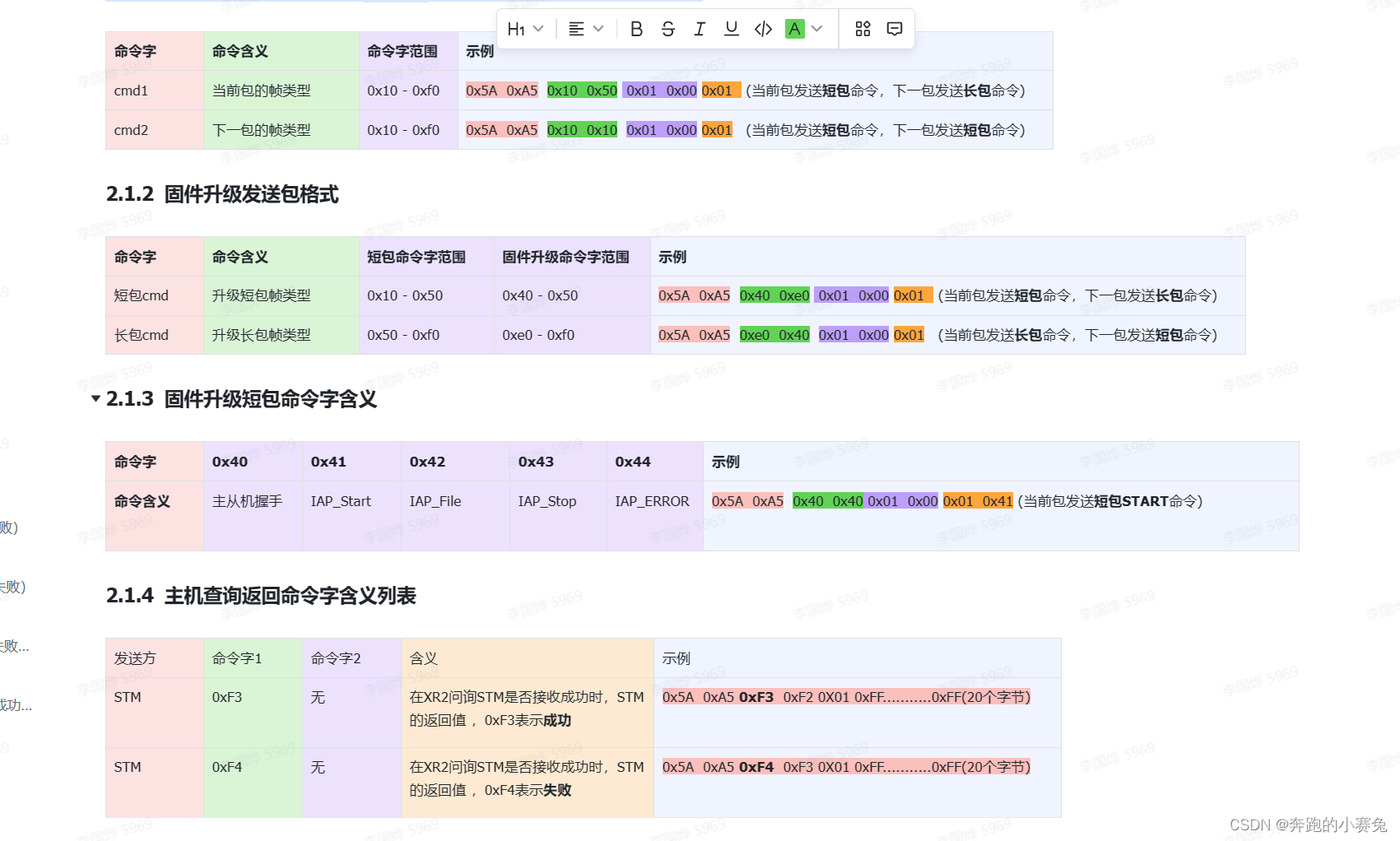The image size is (1400, 841).
Task: Click the highlighted 0x5A 0xA5 0xF4 example
Action: (846, 767)
